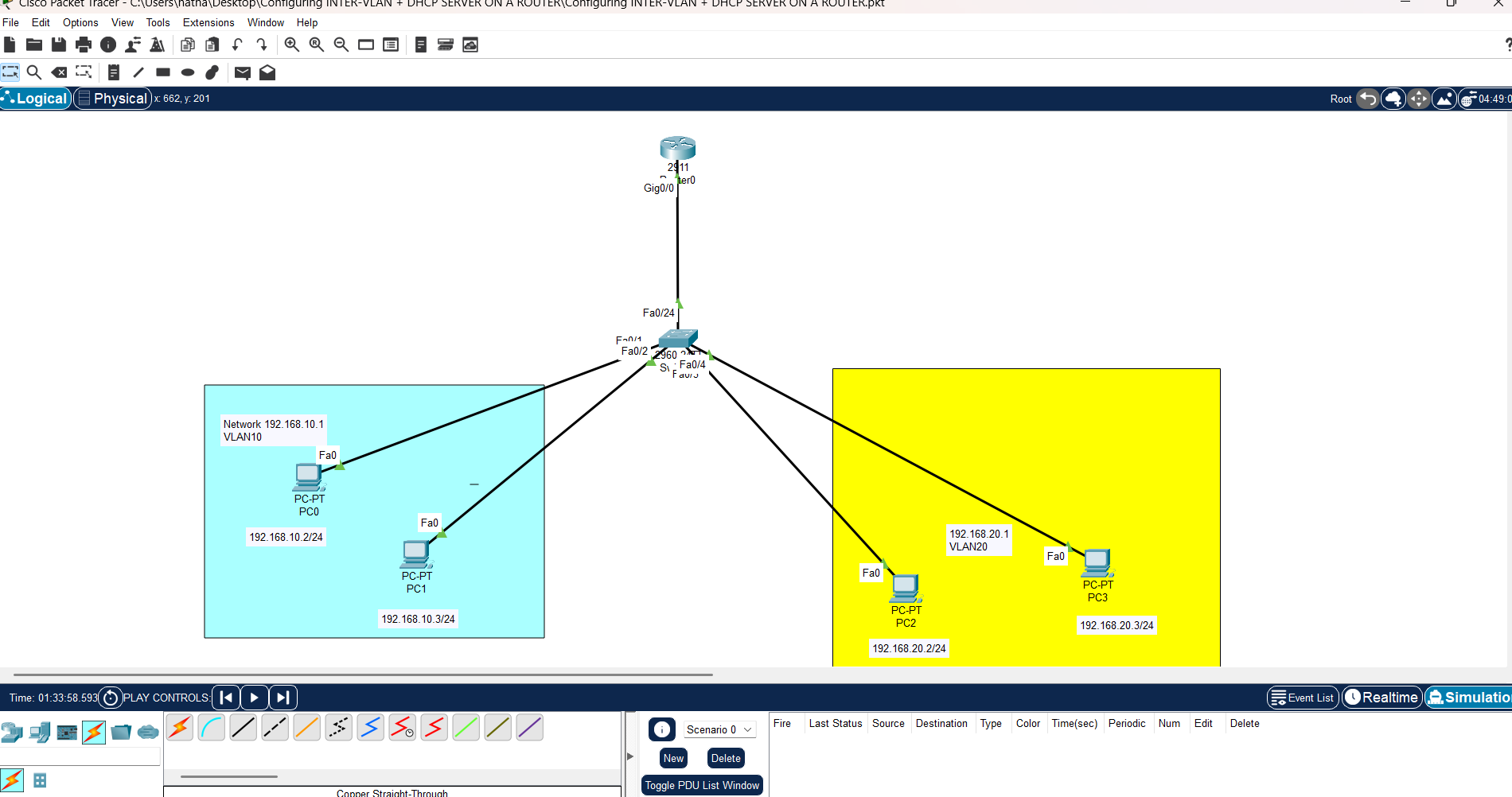
Task: Switch to the Physical workspace view
Action: tap(112, 98)
